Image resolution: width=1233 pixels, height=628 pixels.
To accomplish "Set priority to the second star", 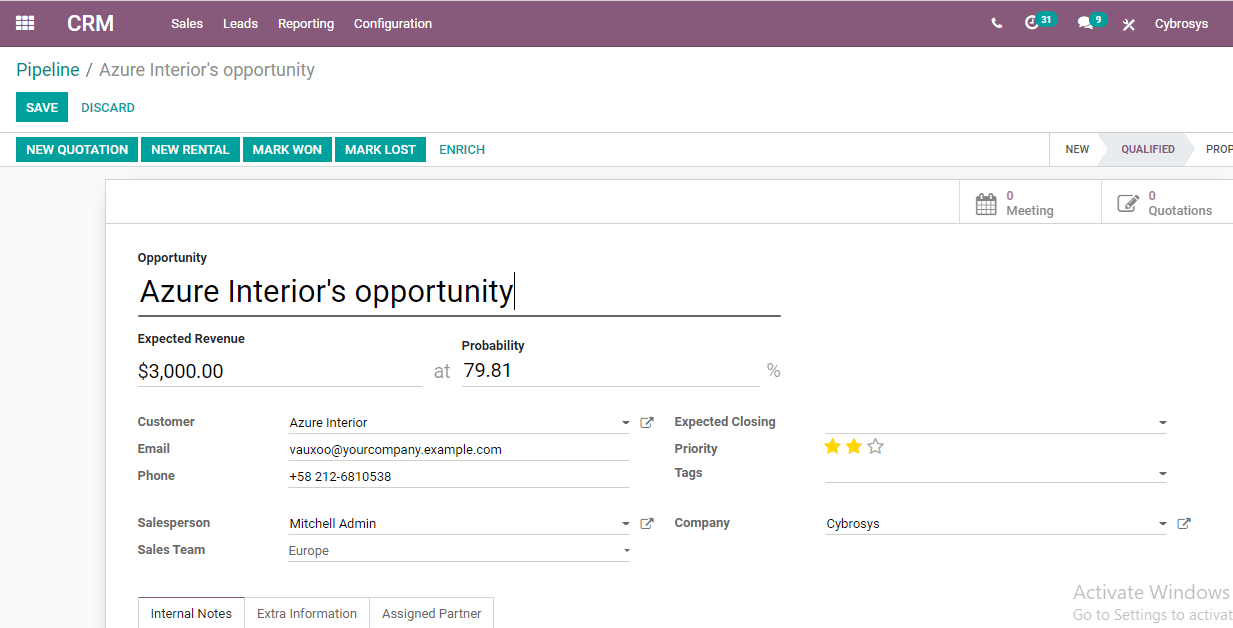I will (853, 446).
